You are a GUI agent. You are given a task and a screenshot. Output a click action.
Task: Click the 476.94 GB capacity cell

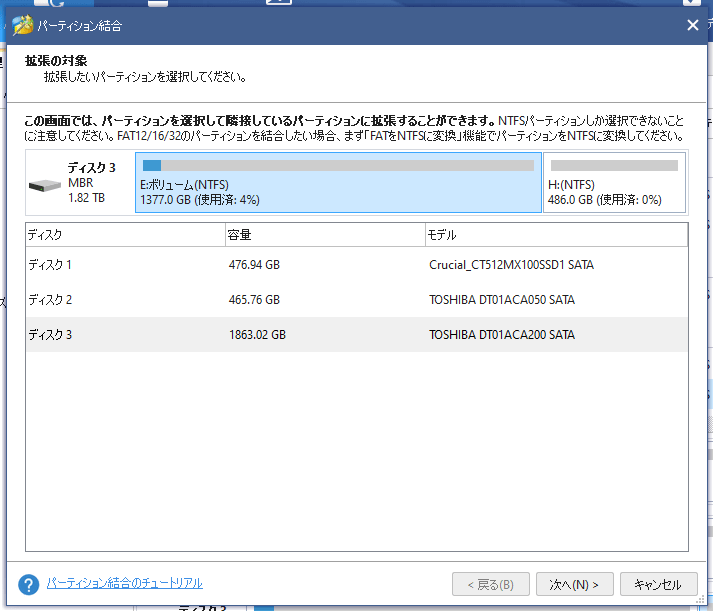pos(254,265)
